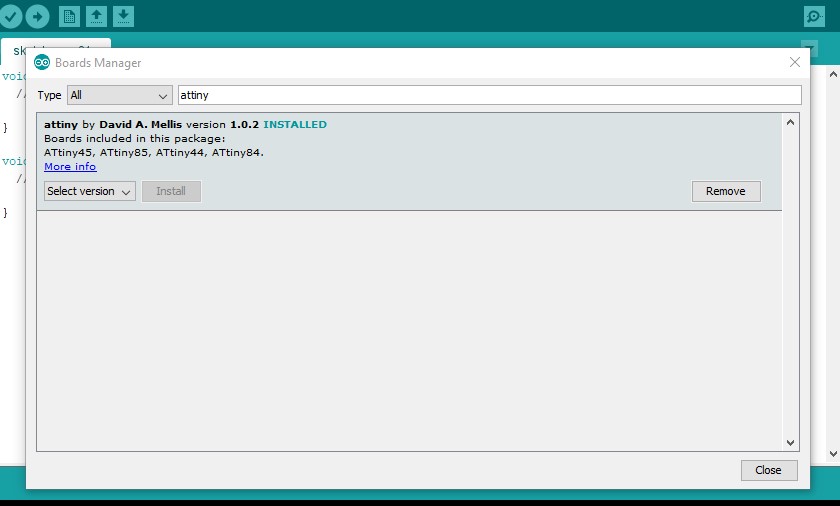
Task: Create a new sketch with the New icon
Action: pos(69,16)
